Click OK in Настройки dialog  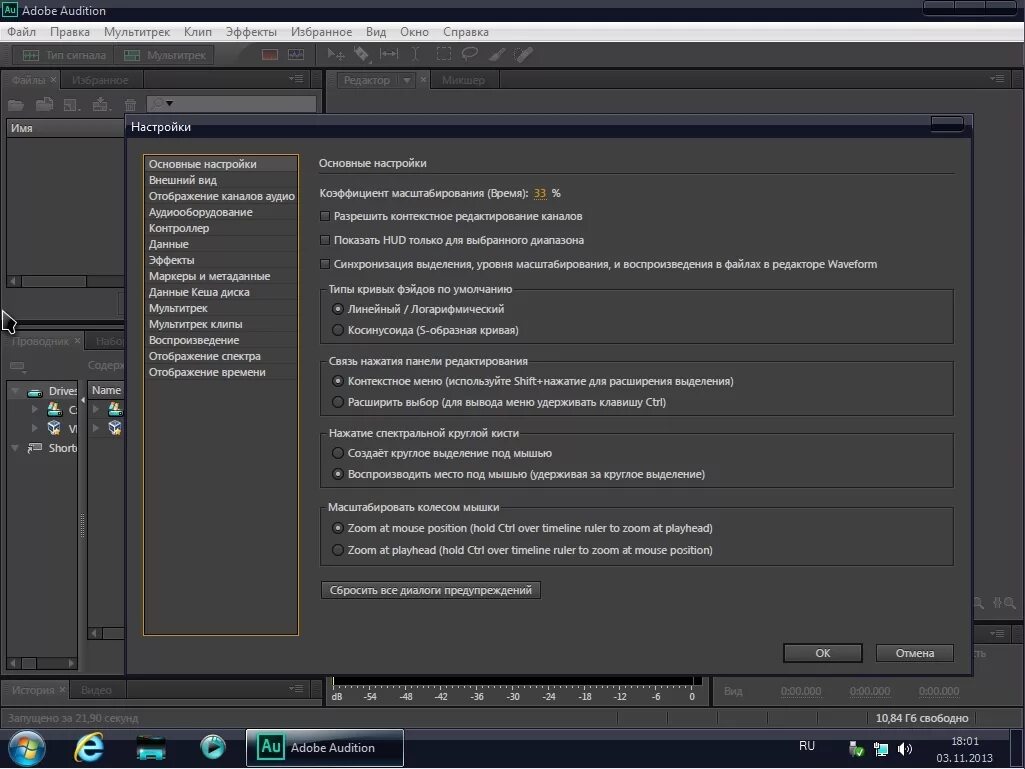(822, 653)
